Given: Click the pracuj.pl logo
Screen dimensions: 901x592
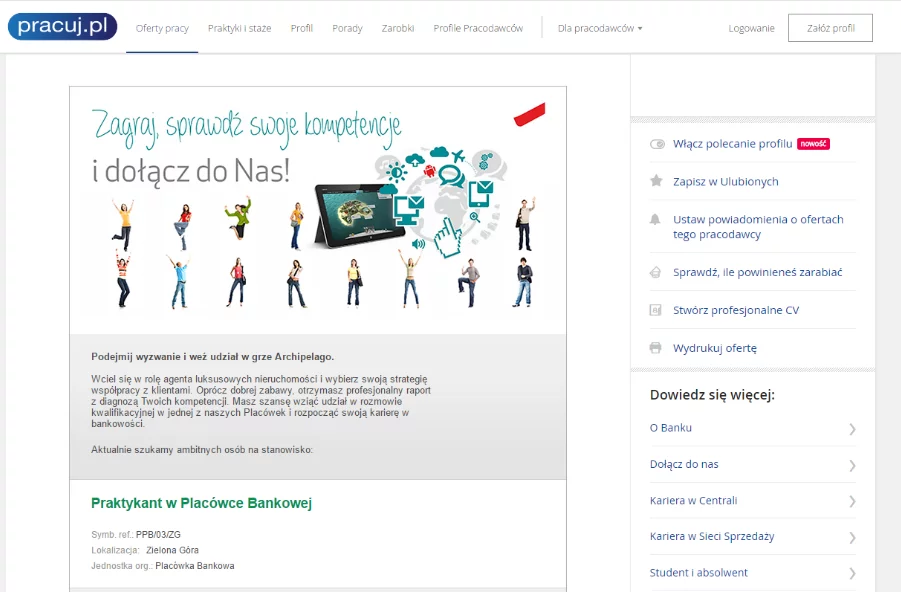Looking at the screenshot, I should click(x=61, y=27).
